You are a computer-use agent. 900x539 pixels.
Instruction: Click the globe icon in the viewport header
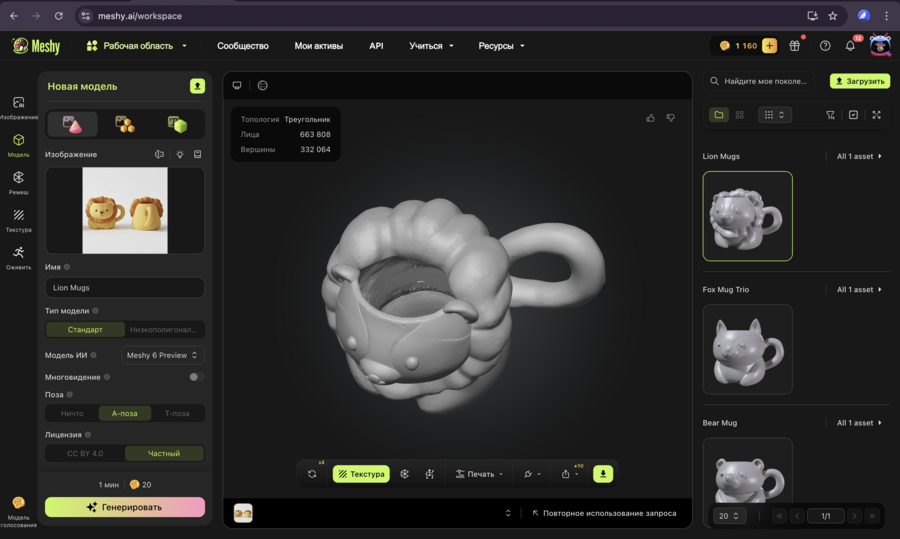[262, 86]
